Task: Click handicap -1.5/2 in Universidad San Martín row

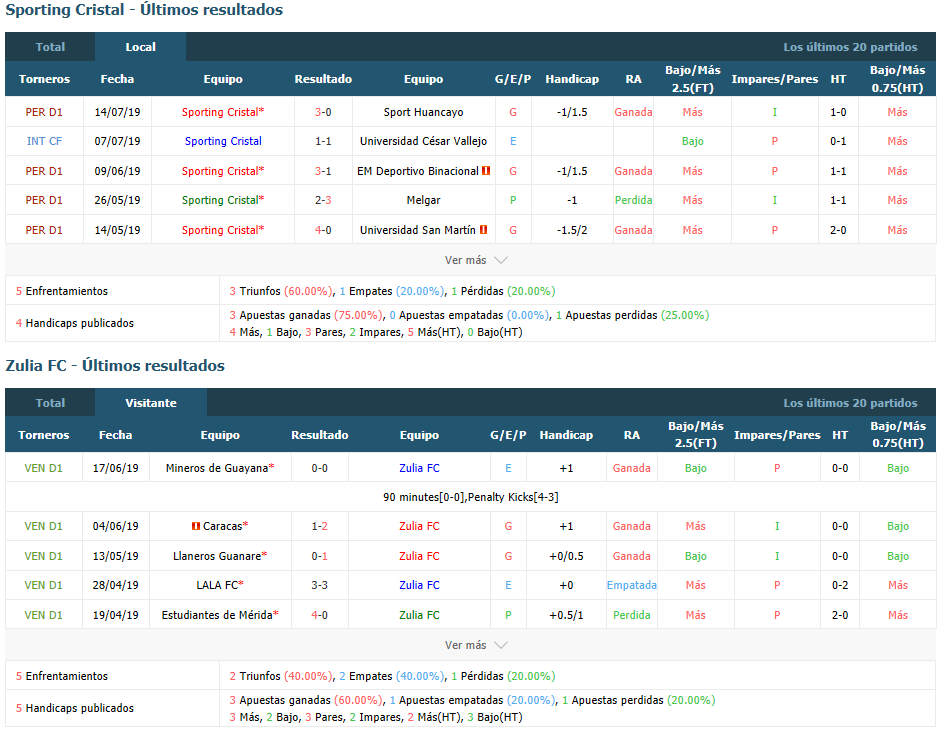Action: click(572, 230)
